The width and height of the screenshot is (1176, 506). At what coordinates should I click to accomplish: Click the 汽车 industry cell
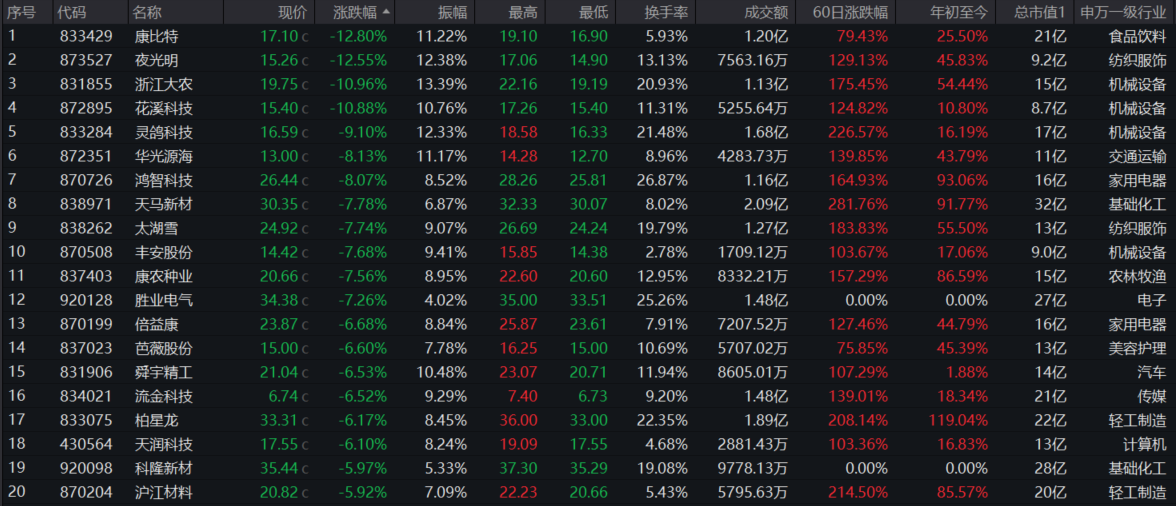coord(1153,372)
